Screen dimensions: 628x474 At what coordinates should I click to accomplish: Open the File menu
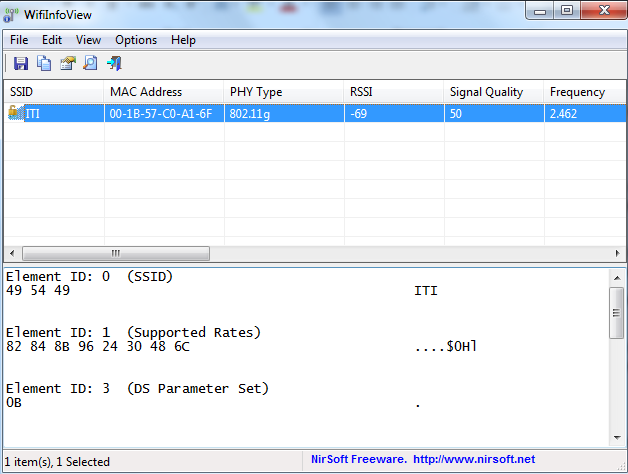[x=19, y=40]
